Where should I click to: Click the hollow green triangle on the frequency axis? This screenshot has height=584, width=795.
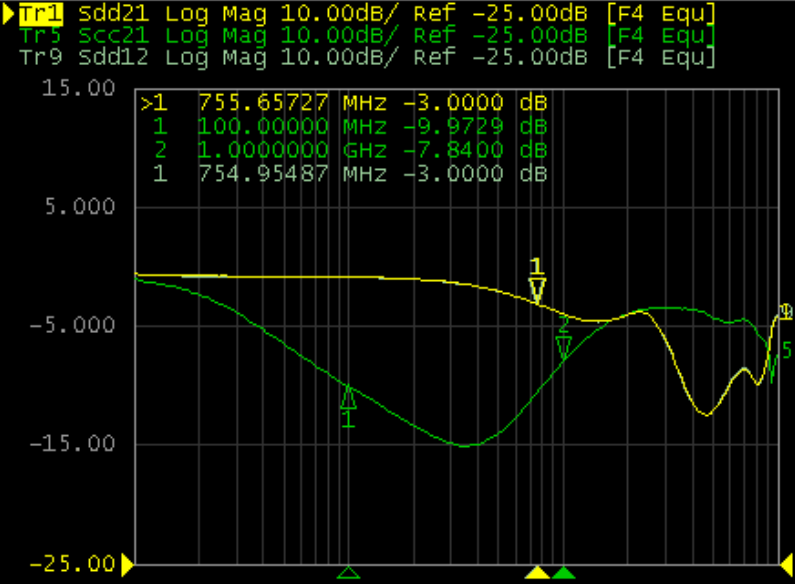(348, 573)
